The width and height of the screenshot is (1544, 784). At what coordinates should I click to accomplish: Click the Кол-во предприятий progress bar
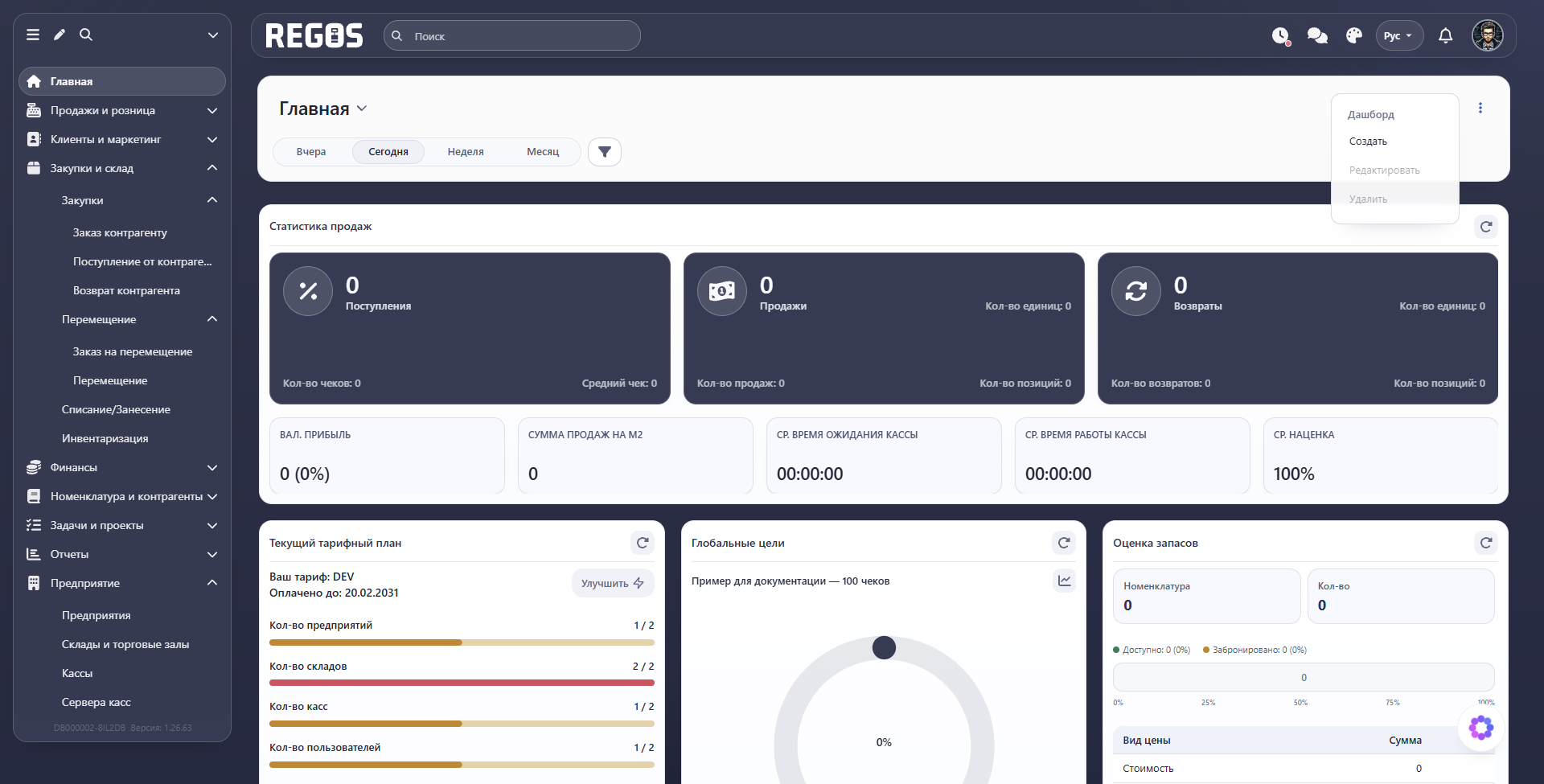[462, 642]
